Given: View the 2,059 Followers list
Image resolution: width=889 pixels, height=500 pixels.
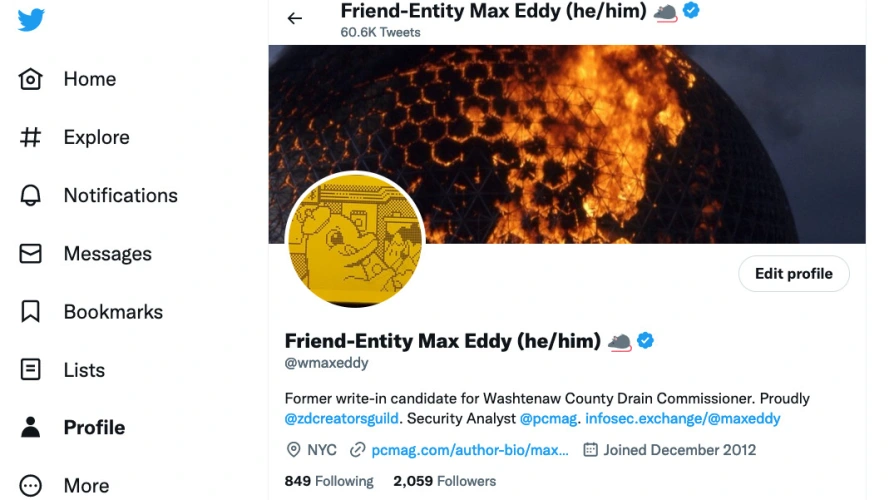Looking at the screenshot, I should [x=444, y=481].
